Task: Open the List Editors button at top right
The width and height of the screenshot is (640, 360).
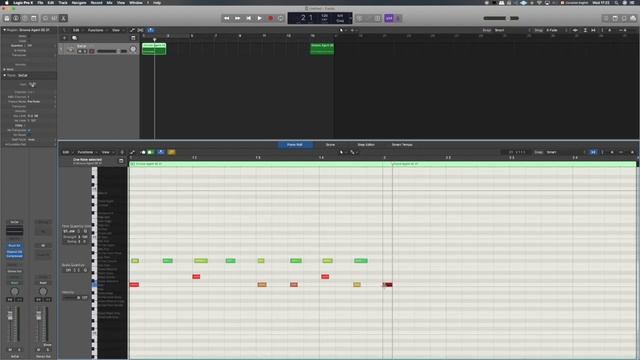Action: coord(606,18)
